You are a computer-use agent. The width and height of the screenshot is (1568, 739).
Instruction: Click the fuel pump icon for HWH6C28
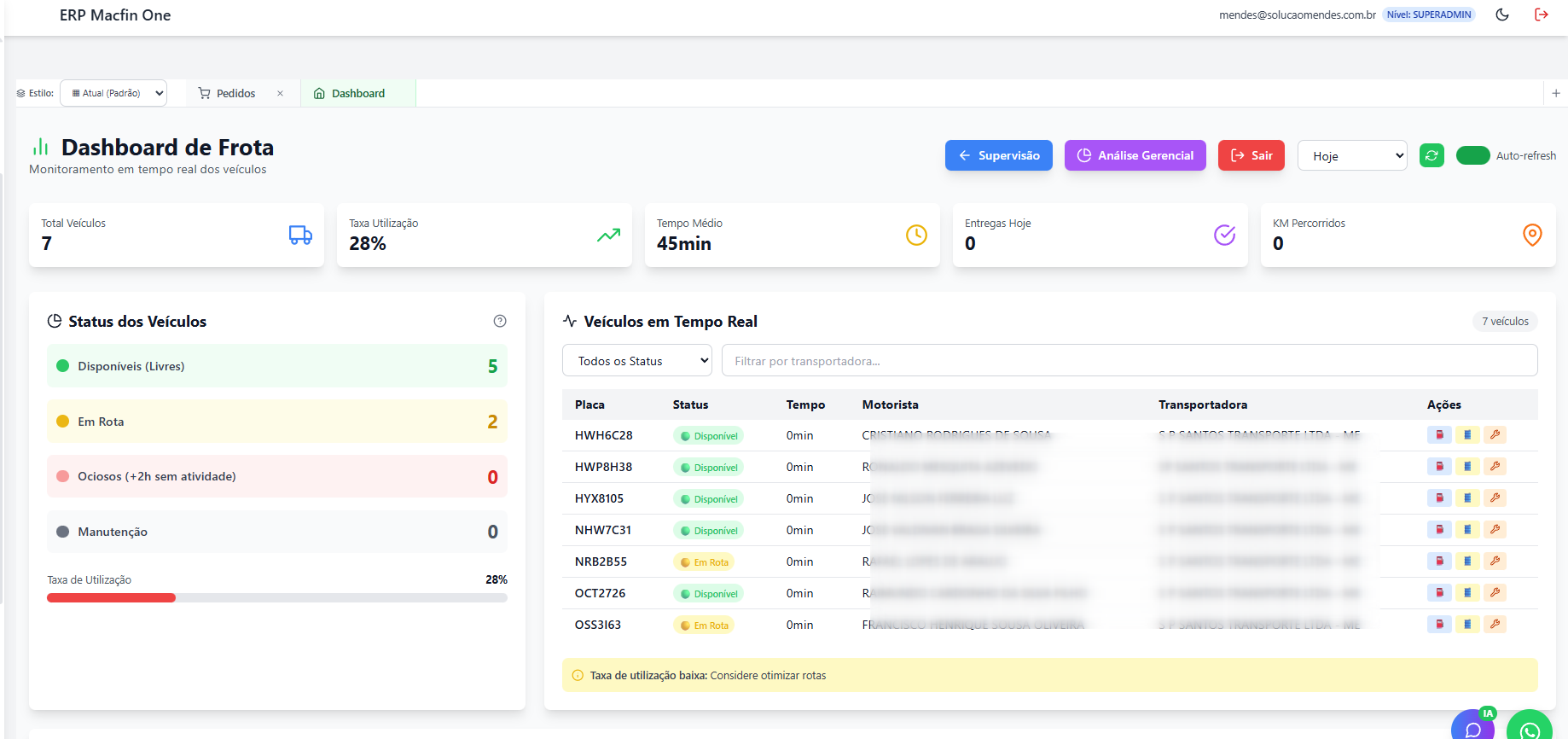[1439, 435]
